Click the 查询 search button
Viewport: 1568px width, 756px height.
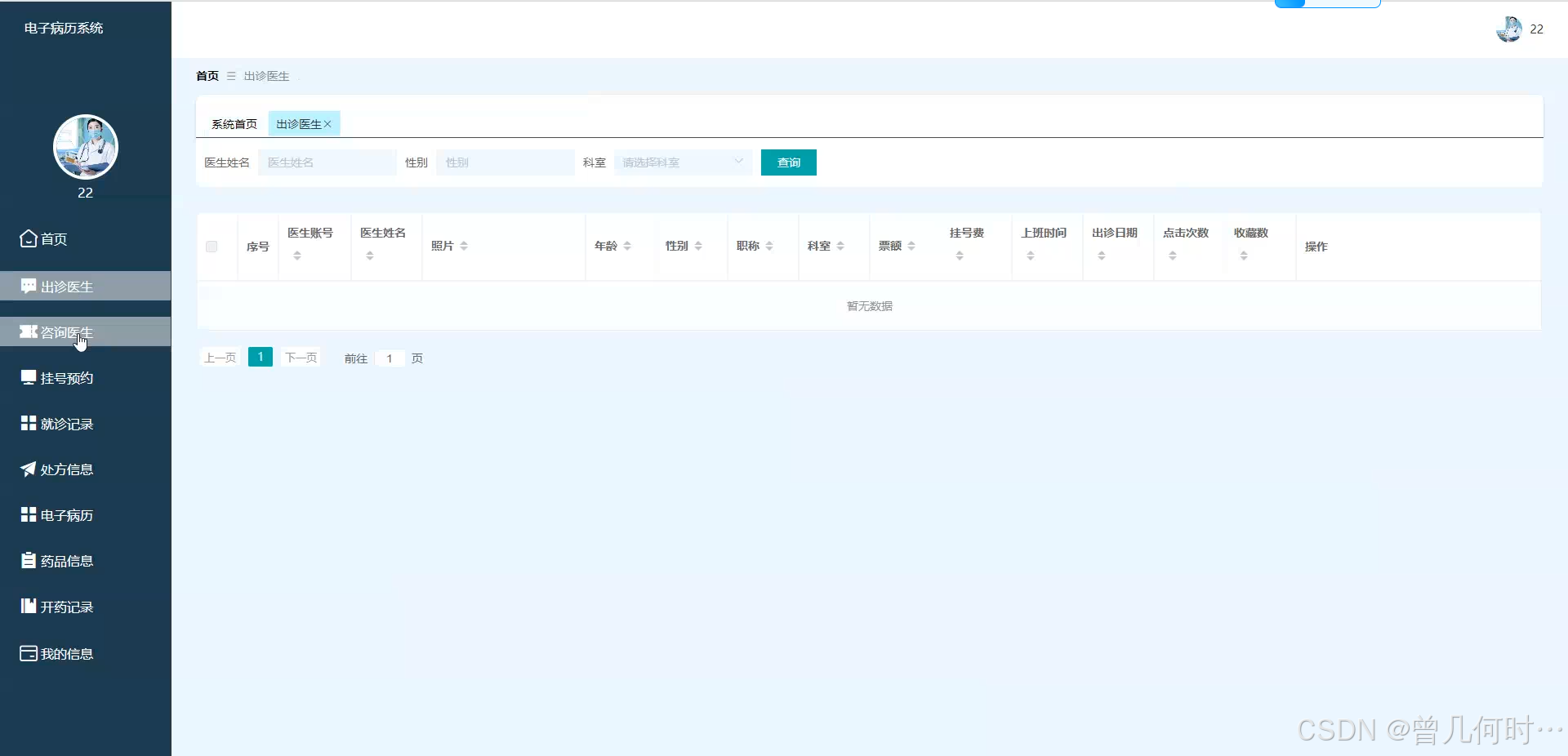pyautogui.click(x=787, y=162)
